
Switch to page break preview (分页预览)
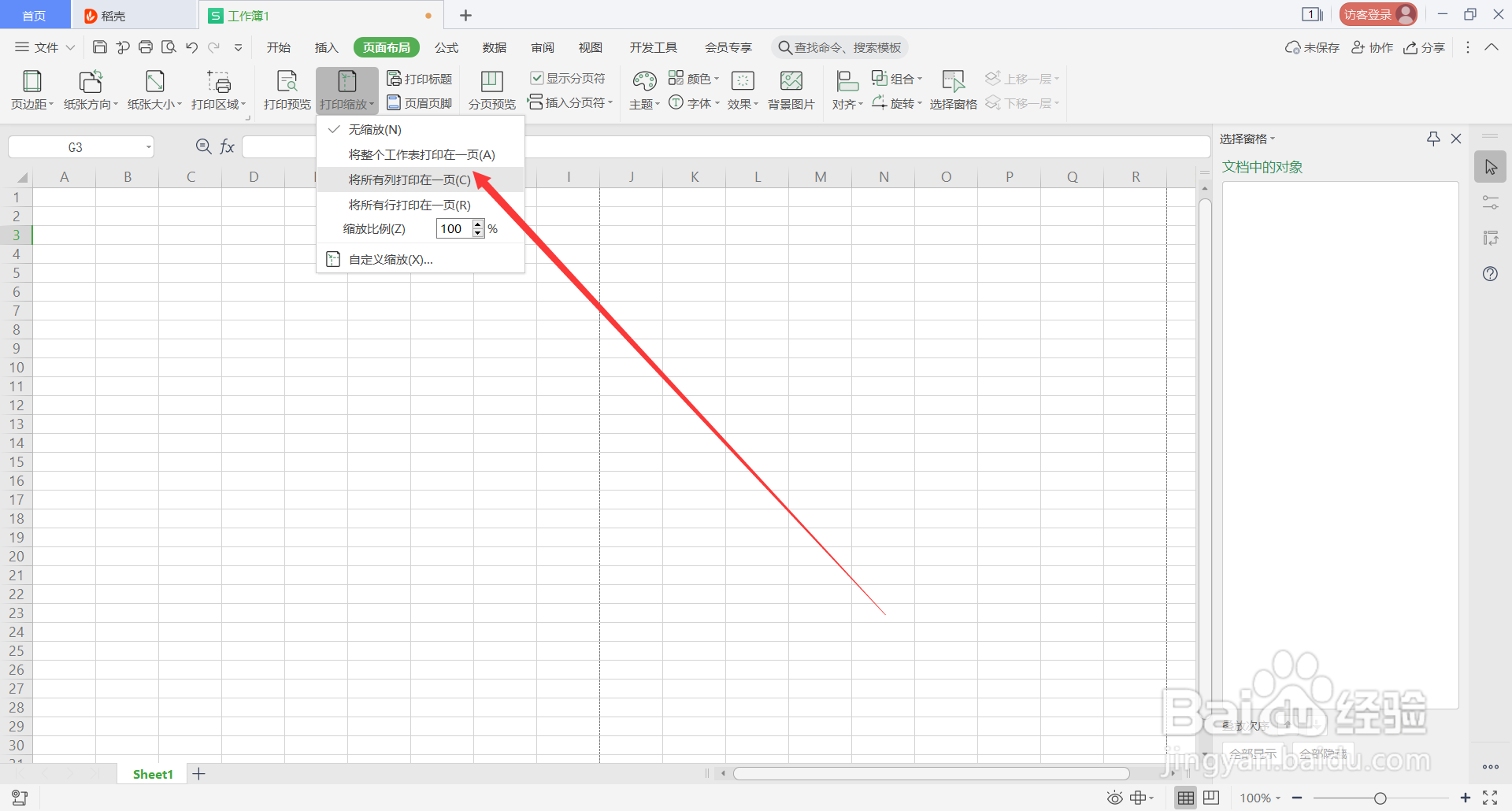pyautogui.click(x=492, y=90)
